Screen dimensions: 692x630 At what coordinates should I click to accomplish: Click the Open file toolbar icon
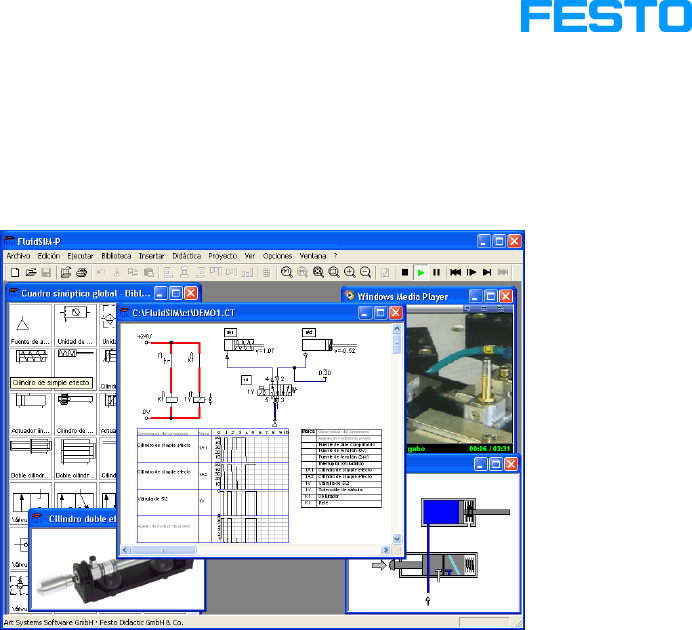30,272
